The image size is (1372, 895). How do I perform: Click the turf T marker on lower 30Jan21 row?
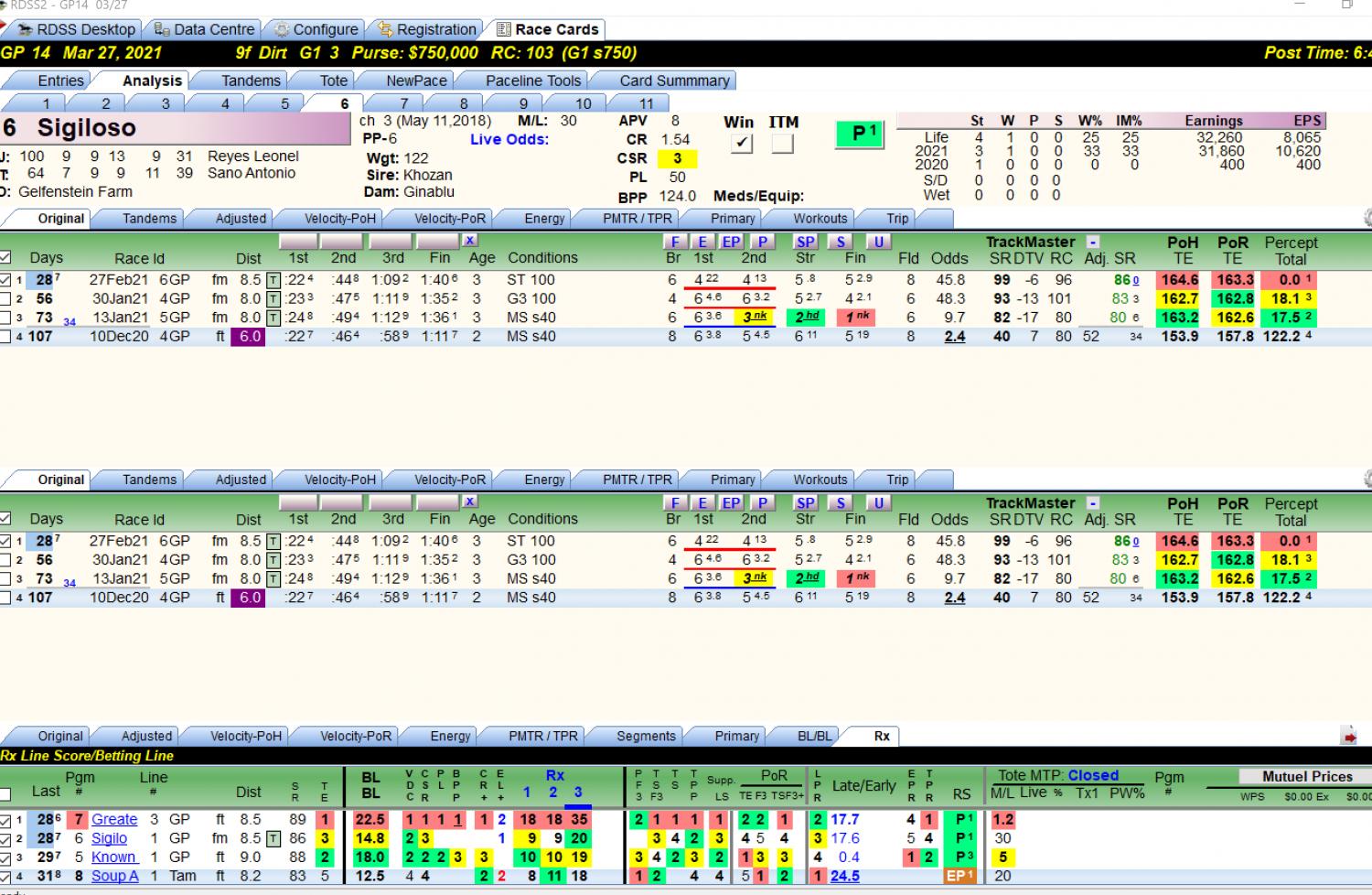coord(273,560)
